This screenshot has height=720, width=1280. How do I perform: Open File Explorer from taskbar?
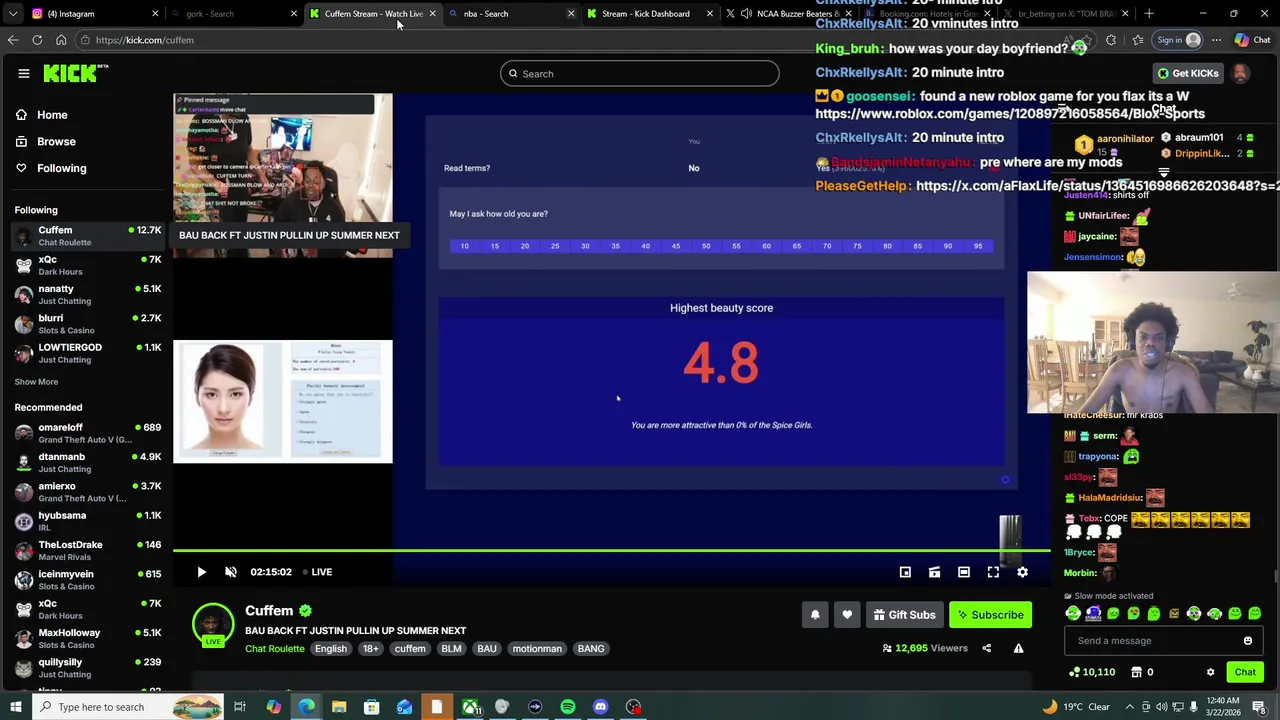coord(339,707)
